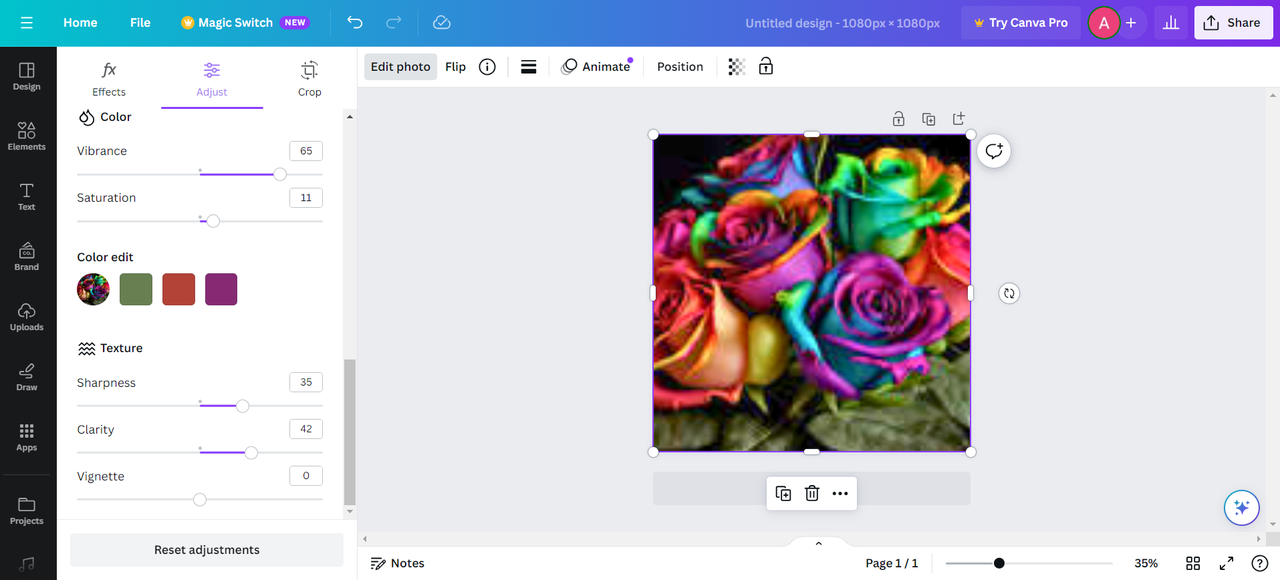
Task: Lock the page above canvas
Action: click(899, 119)
